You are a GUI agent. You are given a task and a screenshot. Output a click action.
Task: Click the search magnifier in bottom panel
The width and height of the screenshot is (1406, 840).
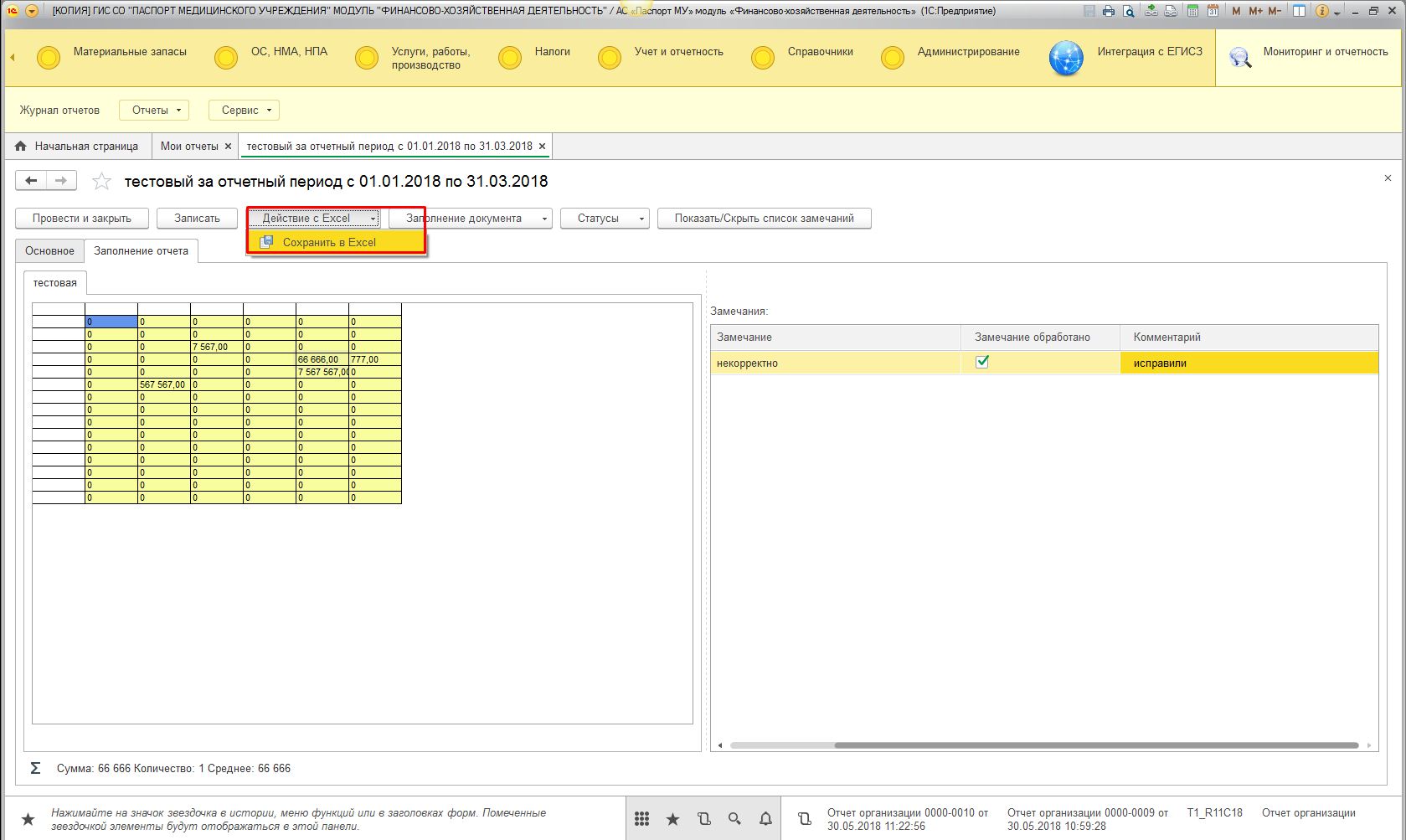[x=734, y=819]
